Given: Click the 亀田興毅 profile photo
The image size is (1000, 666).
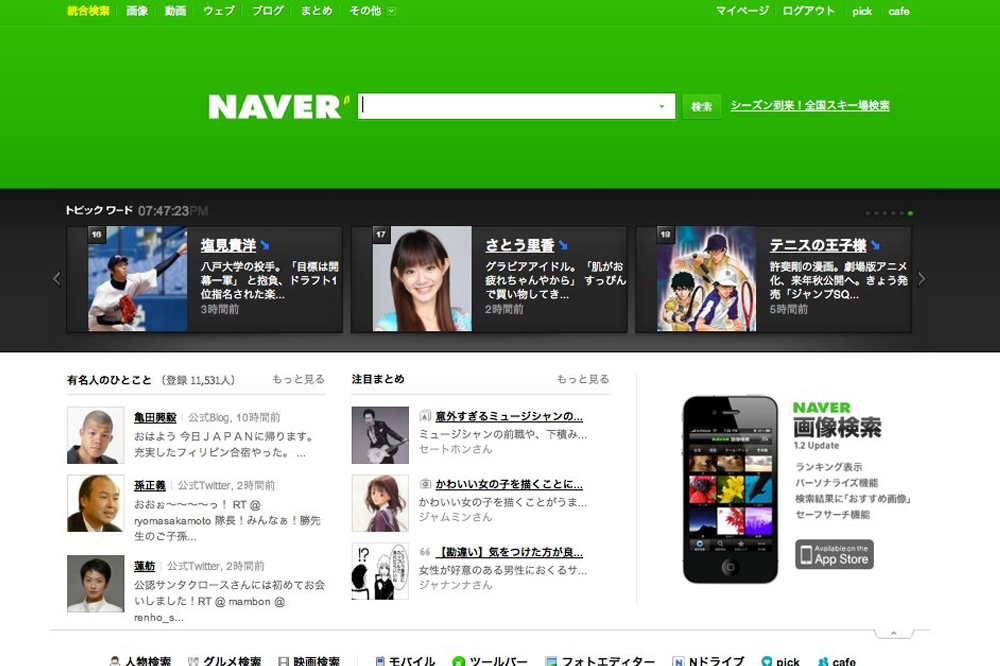Looking at the screenshot, I should tap(96, 435).
